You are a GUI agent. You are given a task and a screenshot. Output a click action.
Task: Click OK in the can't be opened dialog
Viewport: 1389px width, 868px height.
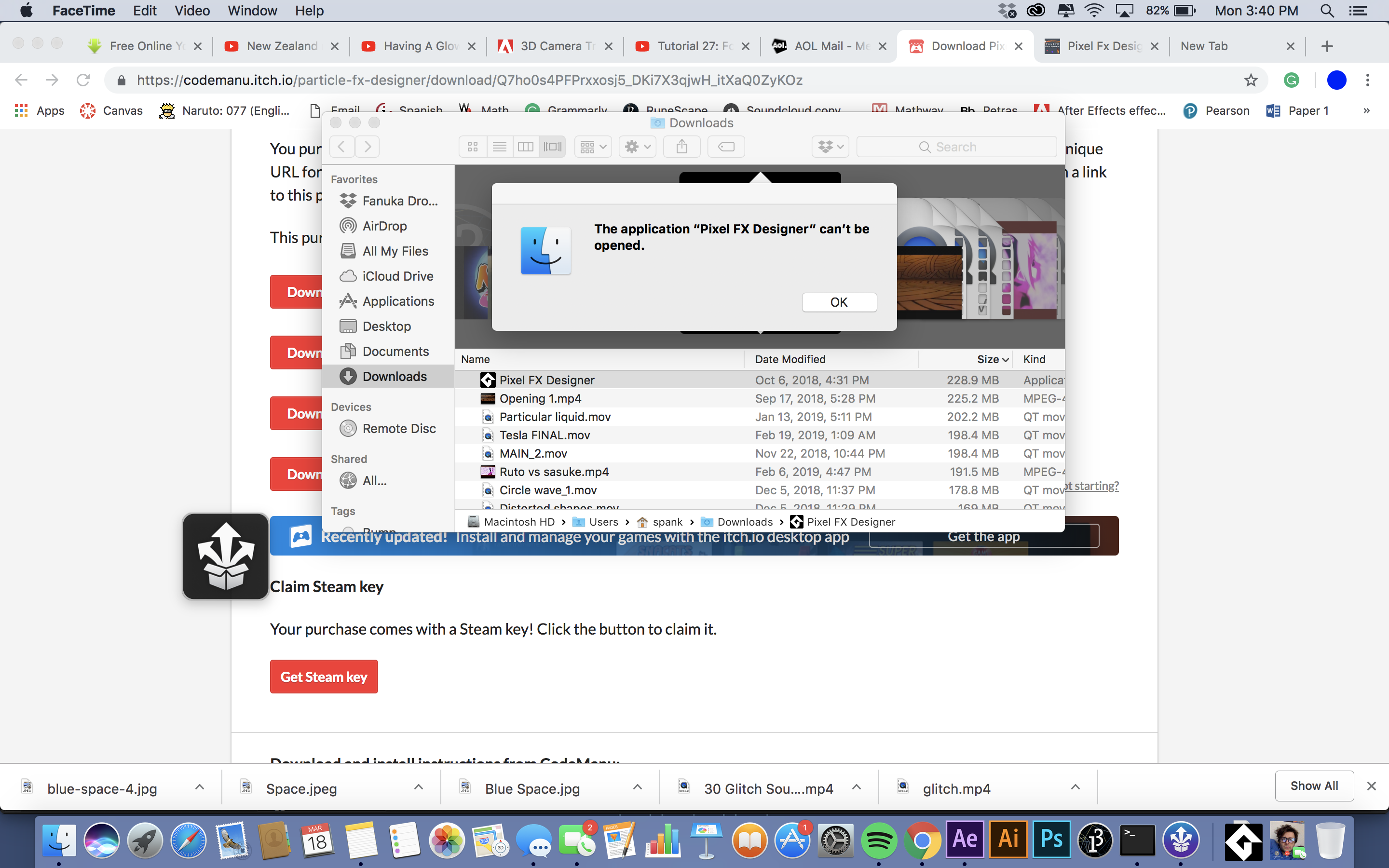click(839, 302)
